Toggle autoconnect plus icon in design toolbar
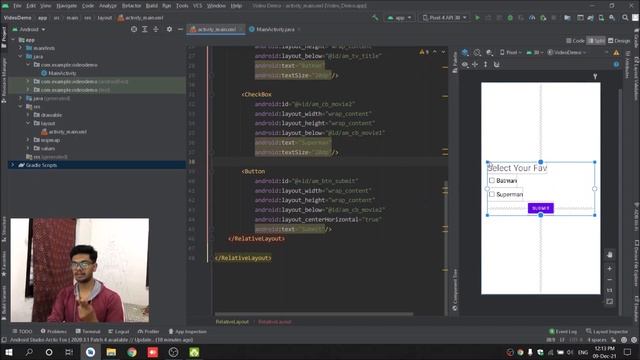The width and height of the screenshot is (640, 360). click(x=475, y=64)
